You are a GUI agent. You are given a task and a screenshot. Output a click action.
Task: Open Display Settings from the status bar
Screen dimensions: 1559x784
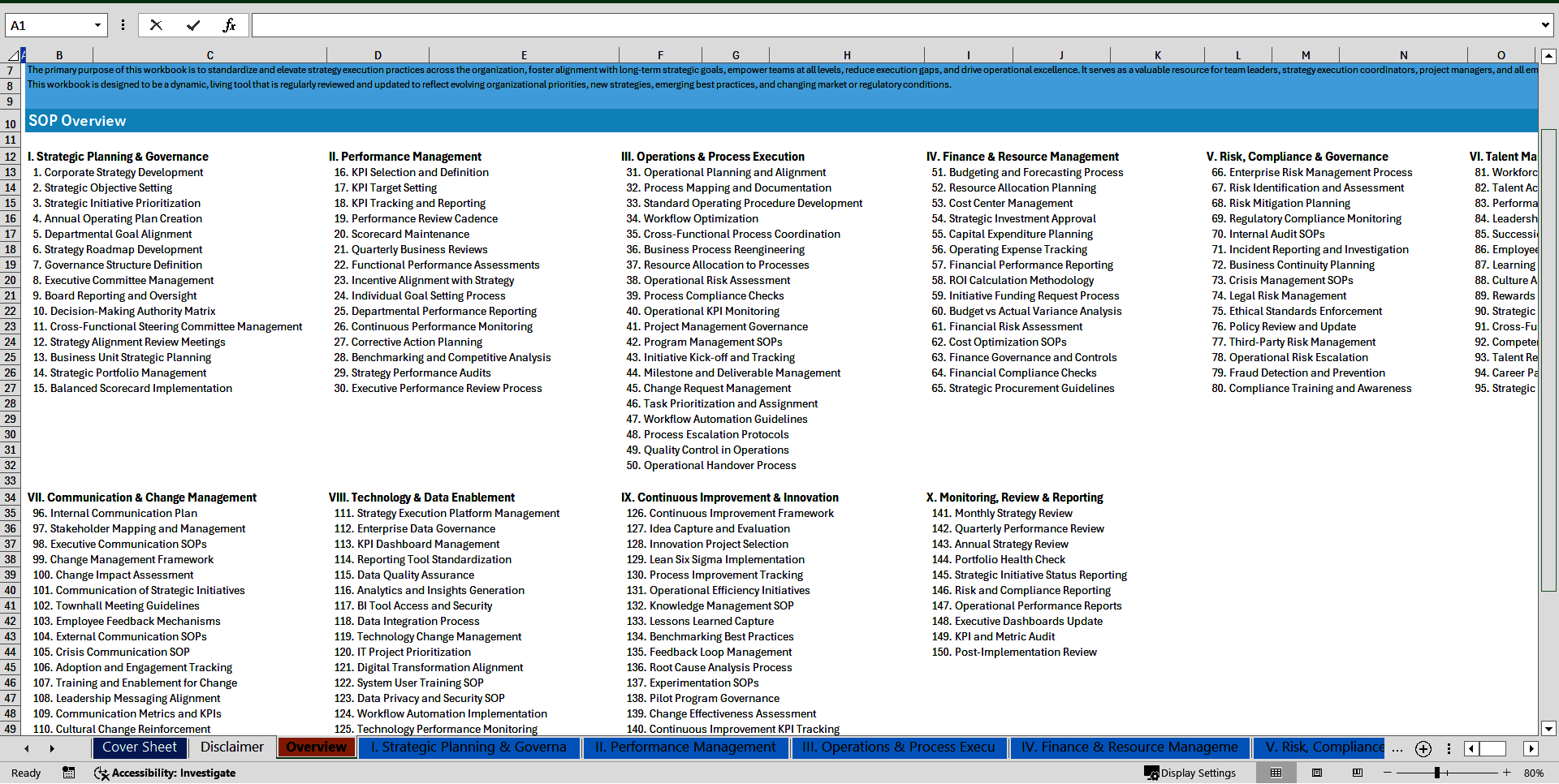[x=1190, y=773]
